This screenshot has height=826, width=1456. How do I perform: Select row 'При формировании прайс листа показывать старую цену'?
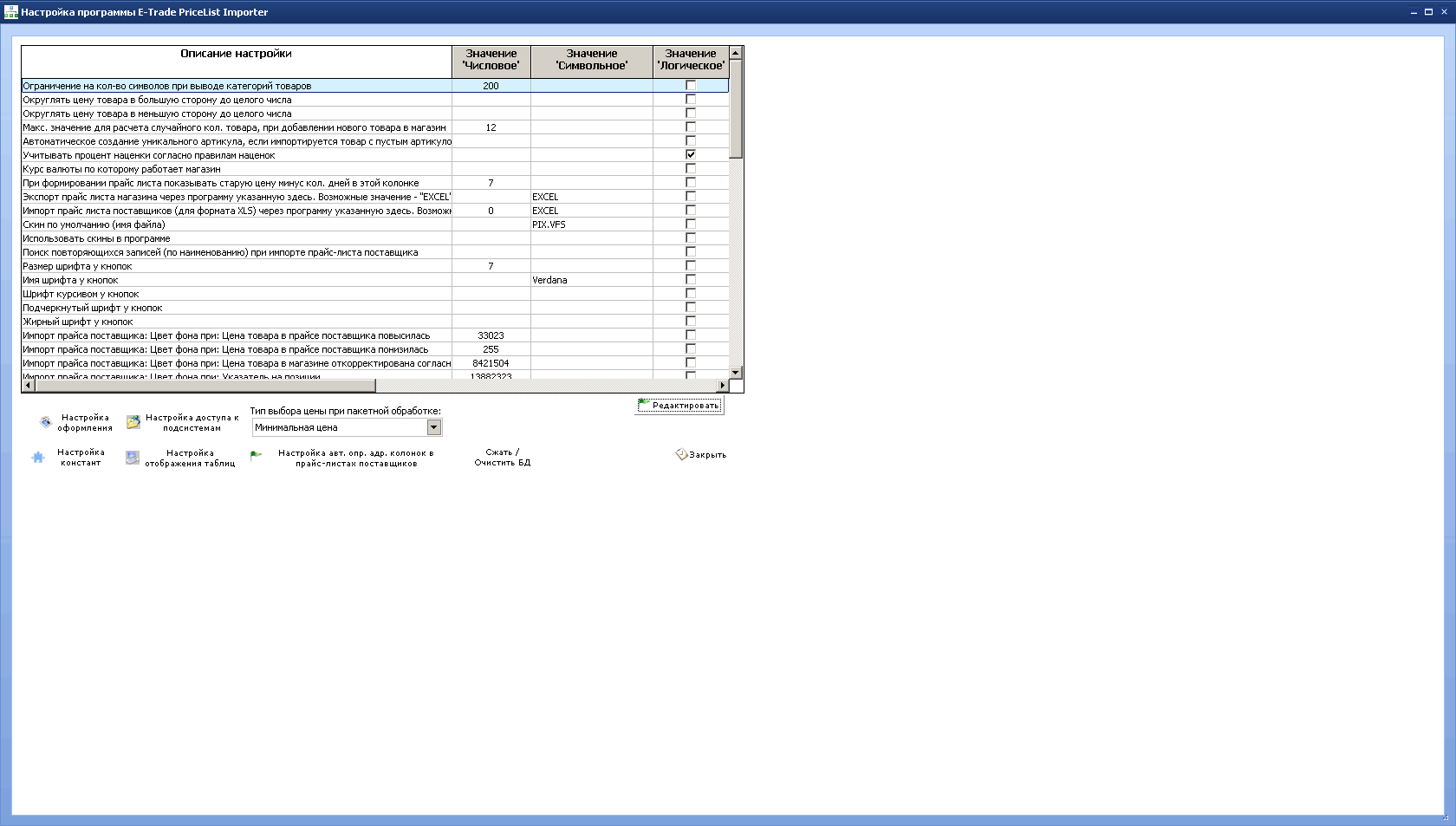click(x=375, y=183)
